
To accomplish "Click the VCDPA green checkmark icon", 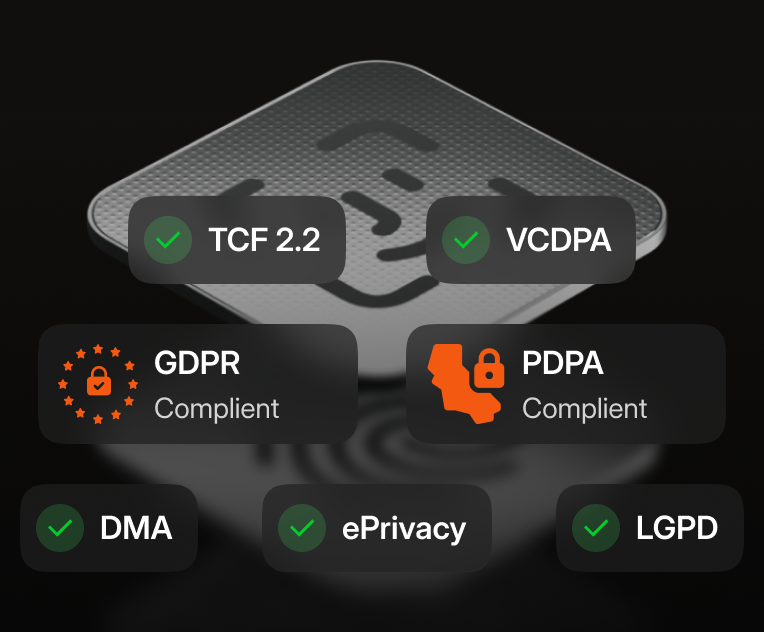I will 466,240.
